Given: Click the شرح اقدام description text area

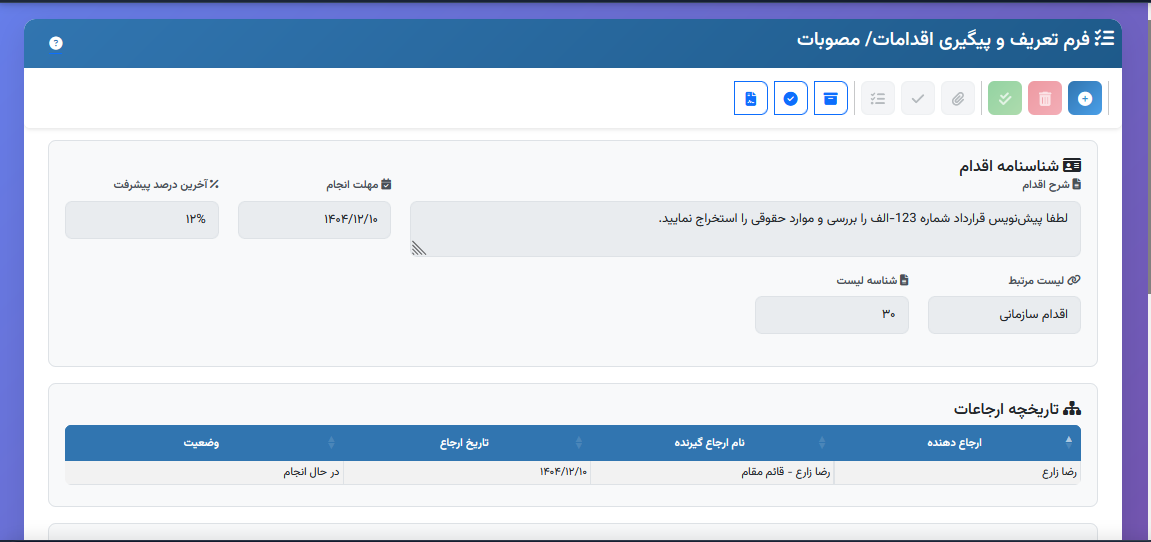Looking at the screenshot, I should pyautogui.click(x=745, y=228).
